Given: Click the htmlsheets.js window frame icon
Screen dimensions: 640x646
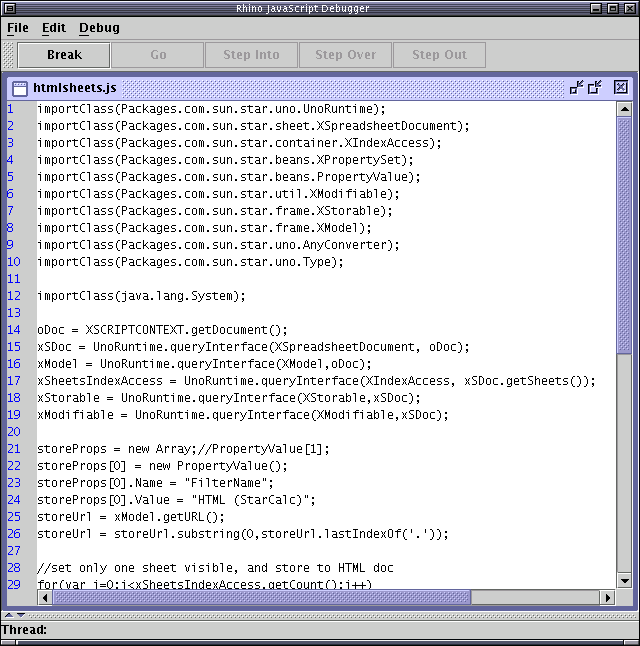Looking at the screenshot, I should click(x=20, y=88).
